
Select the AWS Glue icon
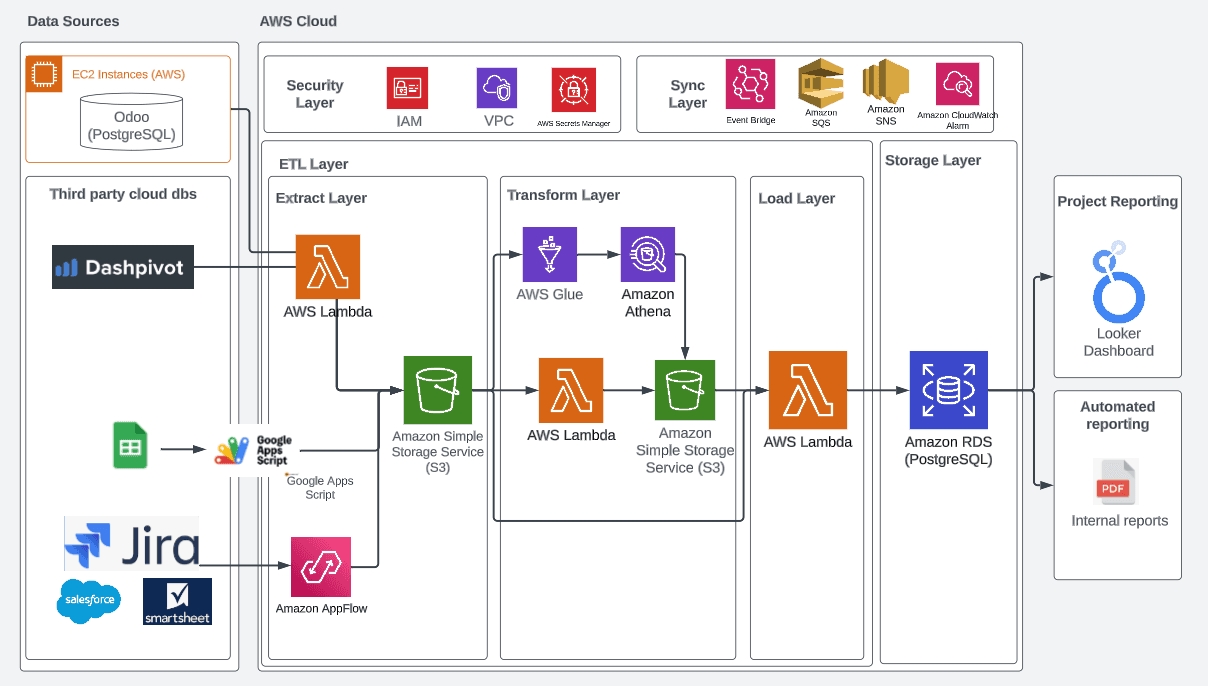coord(550,254)
